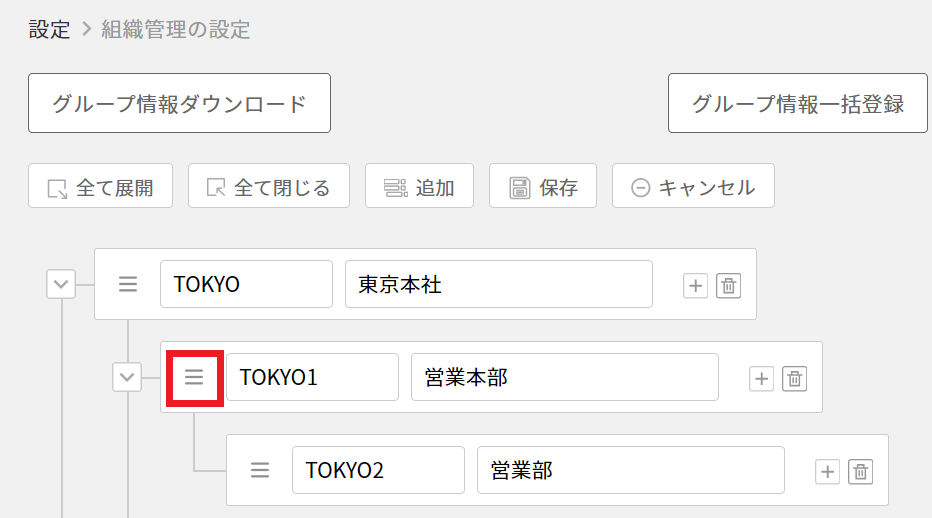The image size is (932, 518).
Task: Click the 営業本部 name input field
Action: [x=564, y=377]
